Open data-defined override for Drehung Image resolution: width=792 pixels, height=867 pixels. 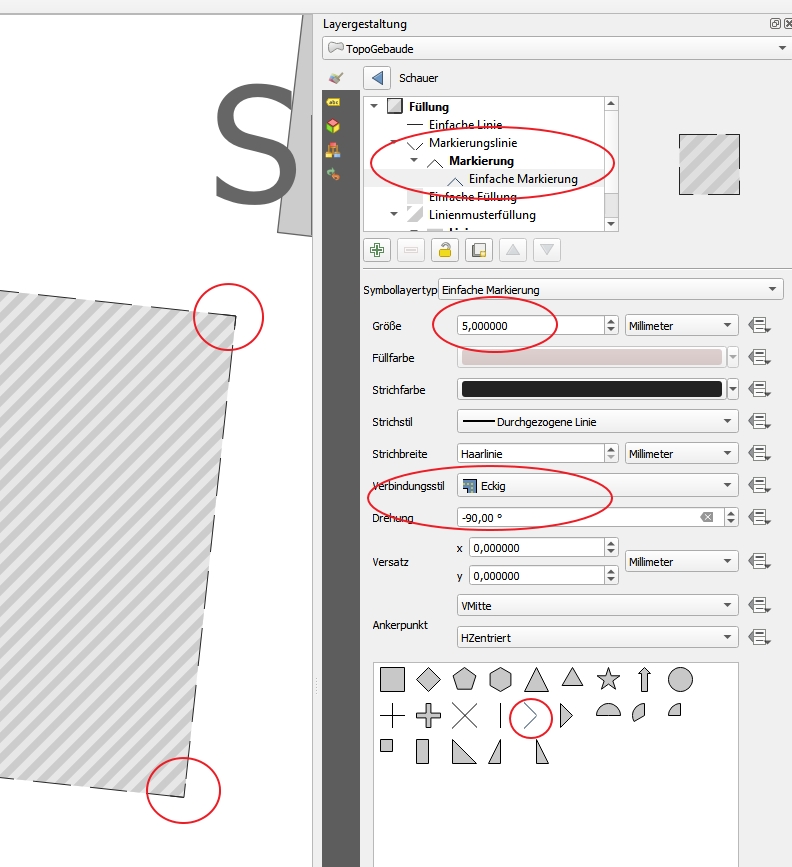759,518
